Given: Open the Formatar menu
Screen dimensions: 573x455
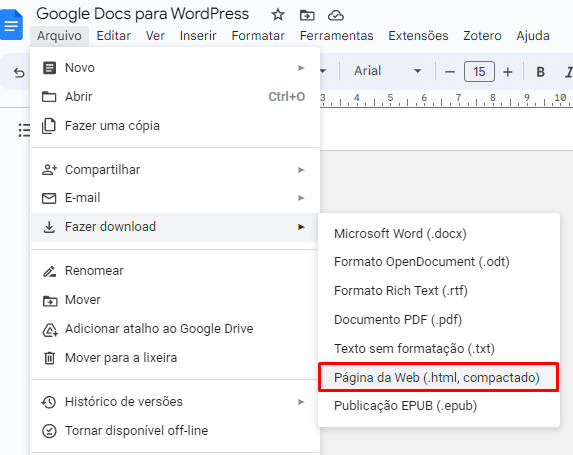Looking at the screenshot, I should coord(258,36).
